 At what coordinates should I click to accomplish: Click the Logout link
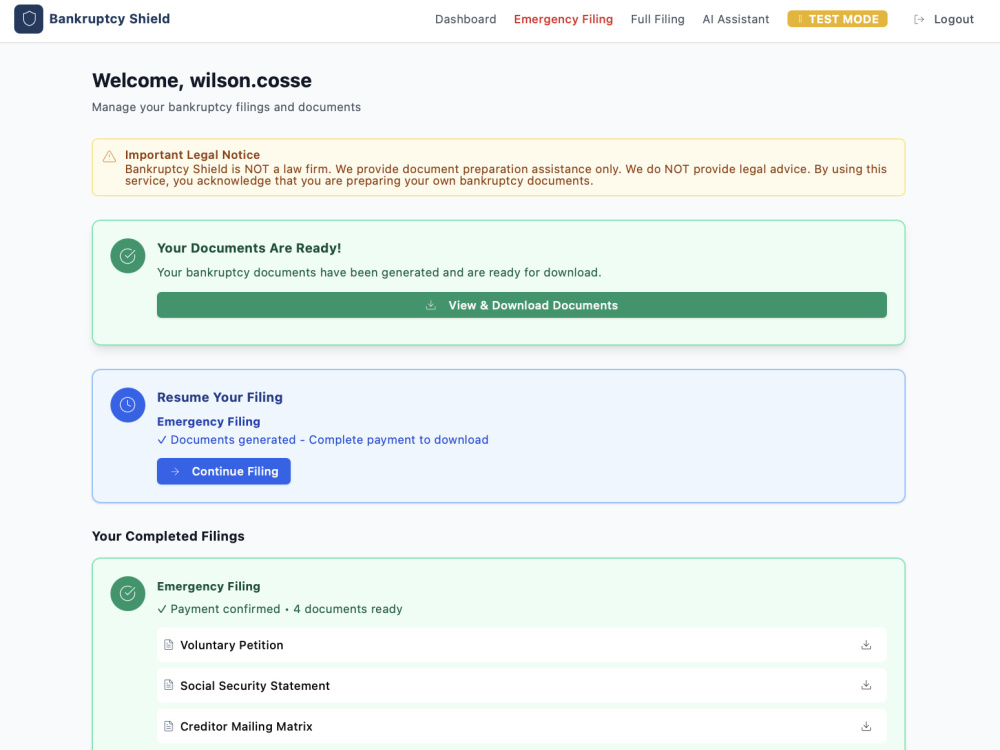tap(944, 19)
